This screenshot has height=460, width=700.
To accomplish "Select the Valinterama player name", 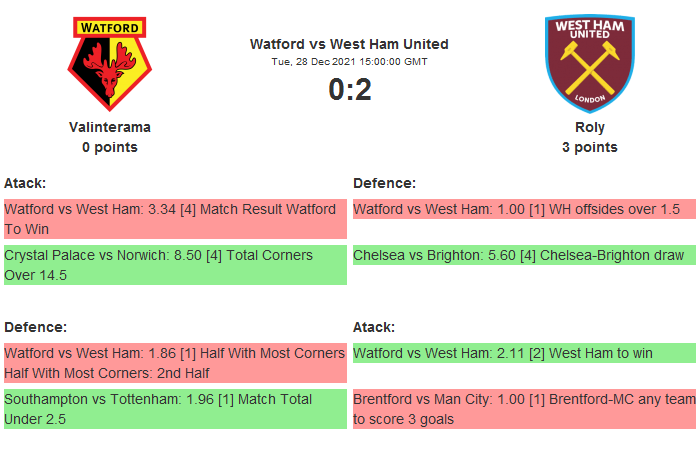I will point(110,128).
